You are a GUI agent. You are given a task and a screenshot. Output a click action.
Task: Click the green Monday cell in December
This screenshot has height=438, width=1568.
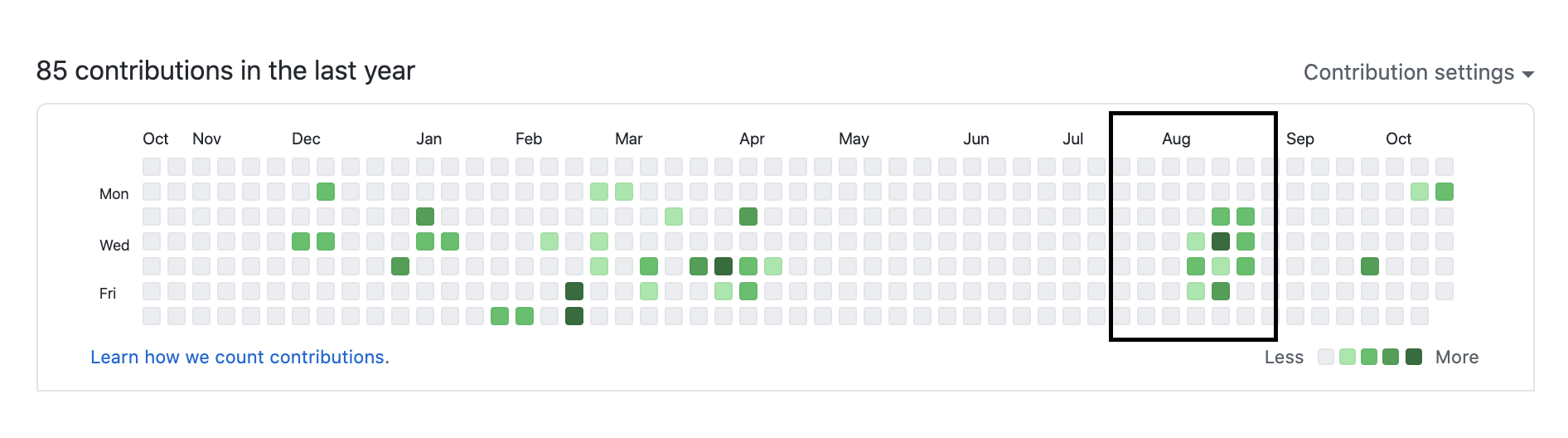point(326,192)
